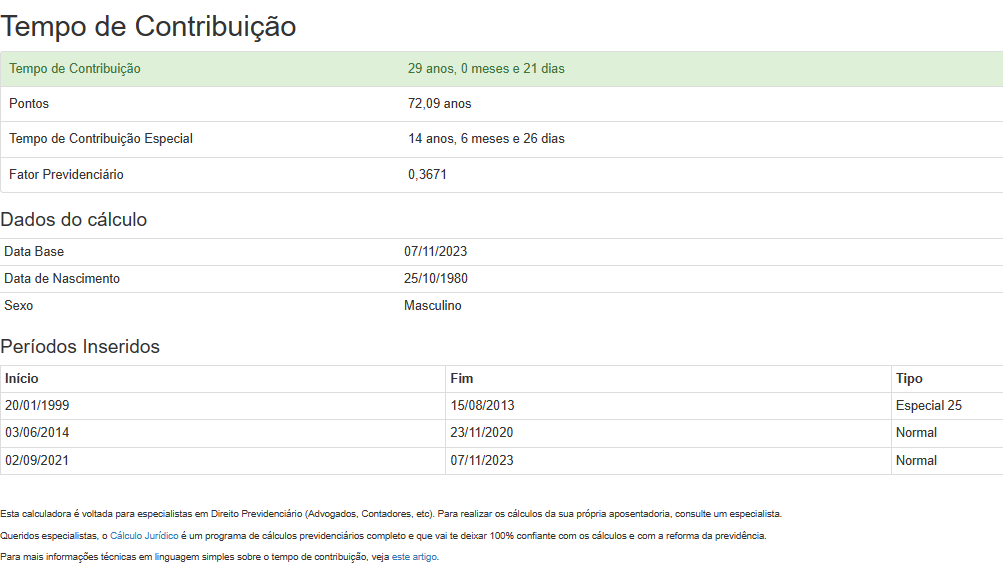Select the 'Masculino' value
The width and height of the screenshot is (1003, 569).
click(x=432, y=306)
